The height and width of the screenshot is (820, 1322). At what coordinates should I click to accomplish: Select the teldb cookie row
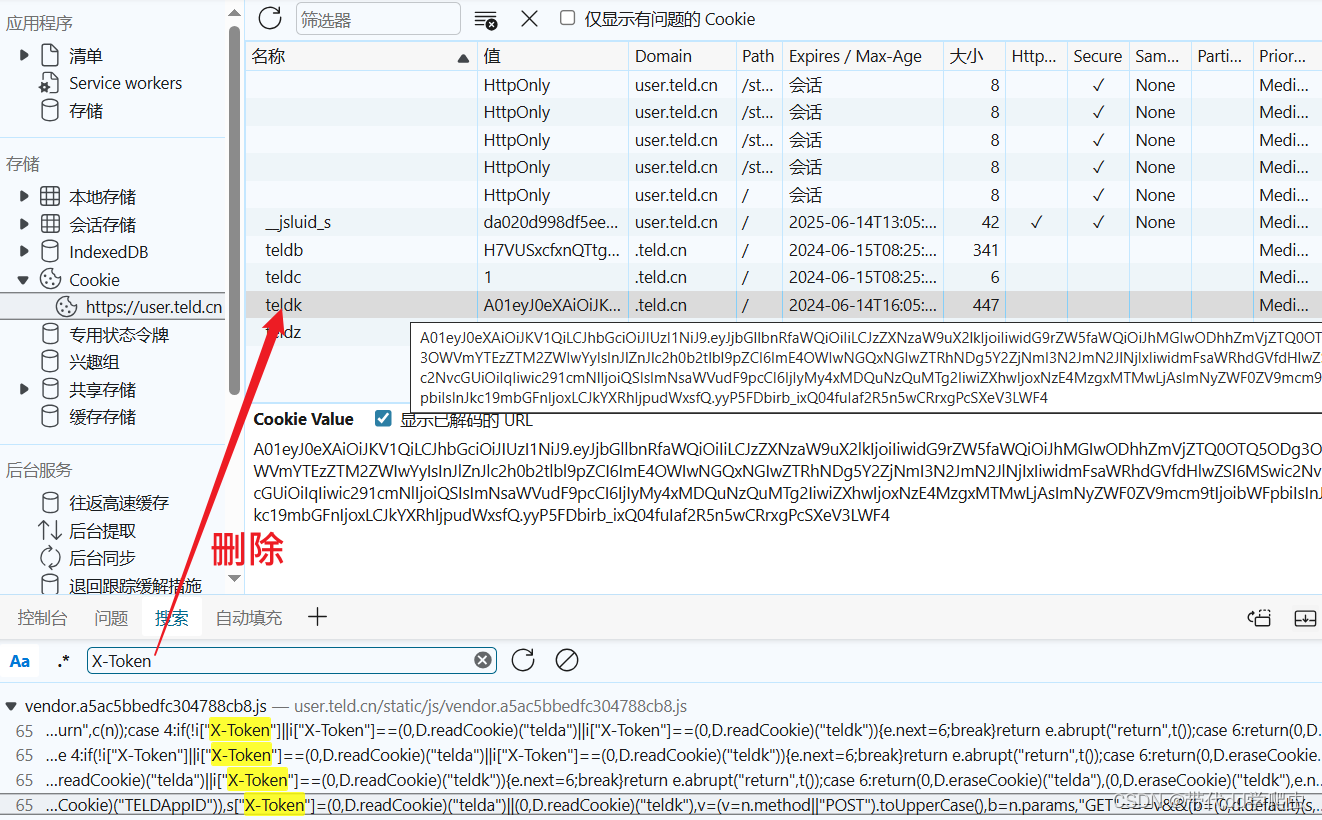pyautogui.click(x=783, y=250)
